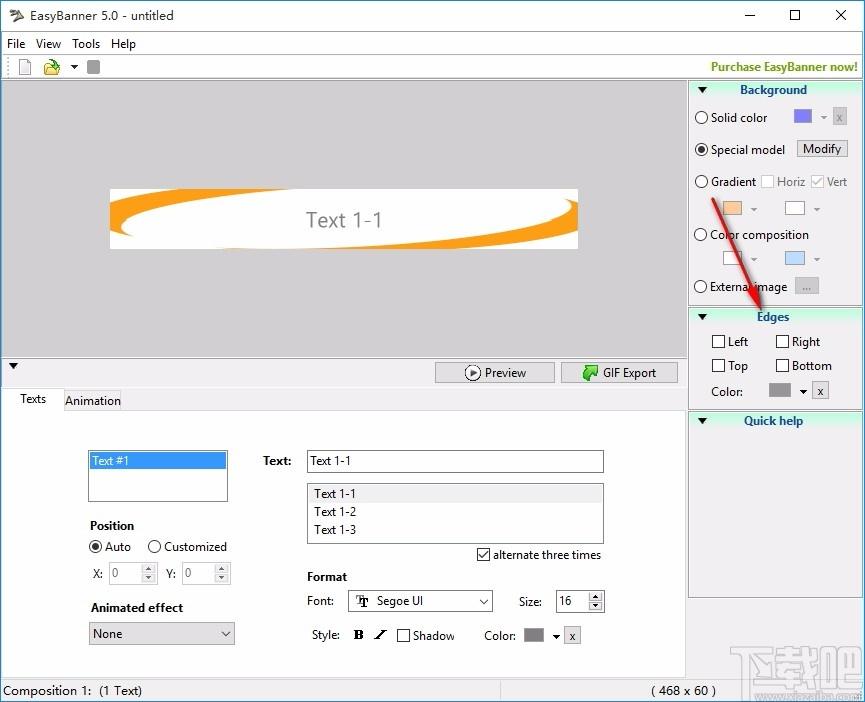The height and width of the screenshot is (702, 865).
Task: Click the external image browse button
Action: pos(807,286)
